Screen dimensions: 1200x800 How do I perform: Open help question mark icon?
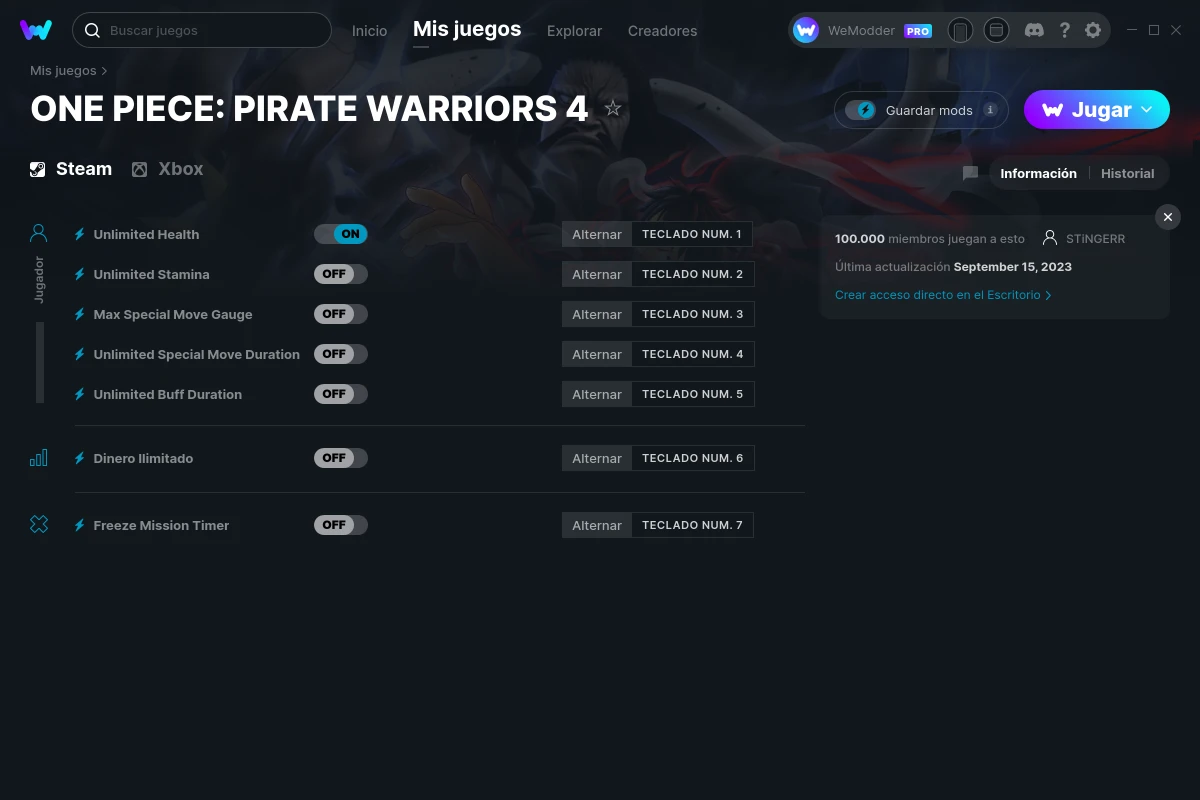(x=1065, y=30)
